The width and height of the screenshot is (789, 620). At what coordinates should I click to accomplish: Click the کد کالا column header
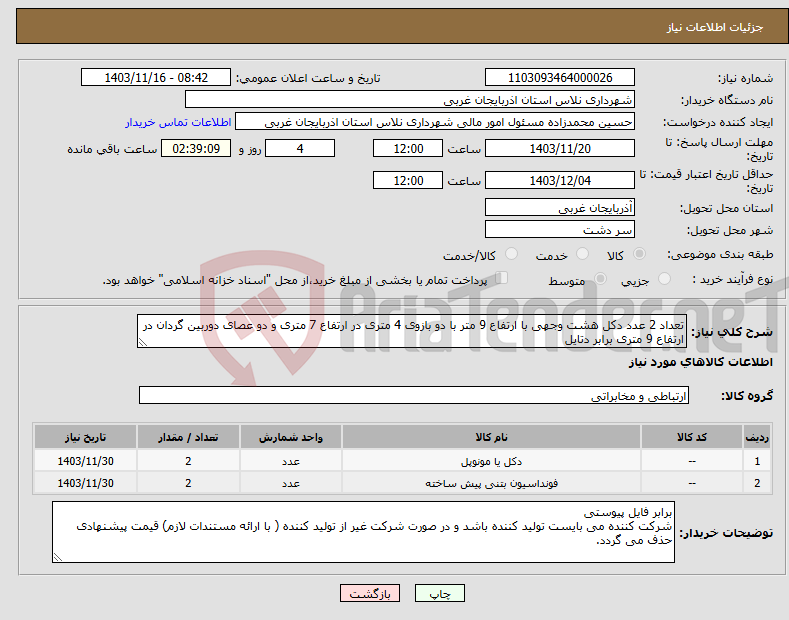click(692, 437)
